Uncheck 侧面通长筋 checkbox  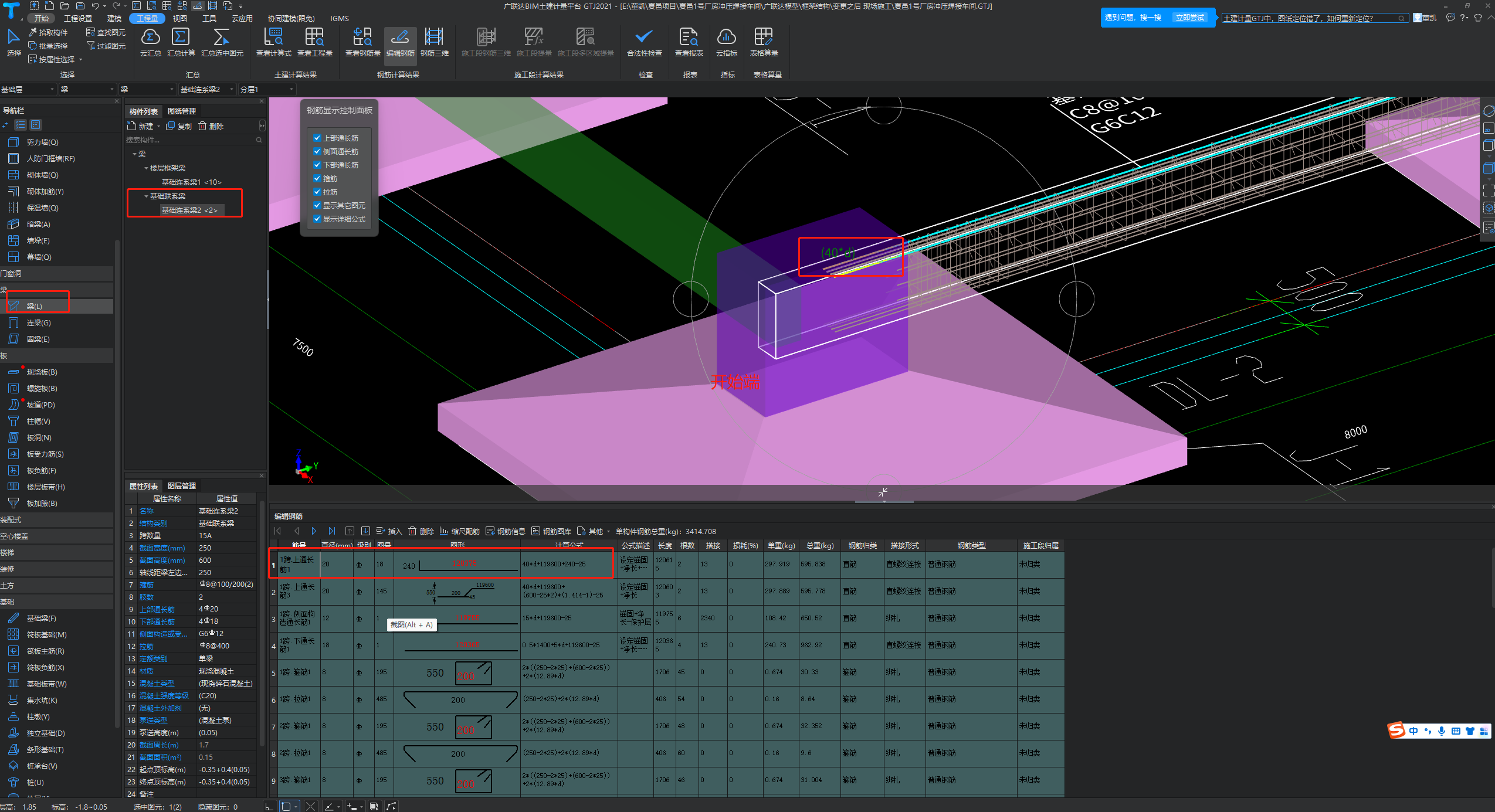pyautogui.click(x=317, y=151)
